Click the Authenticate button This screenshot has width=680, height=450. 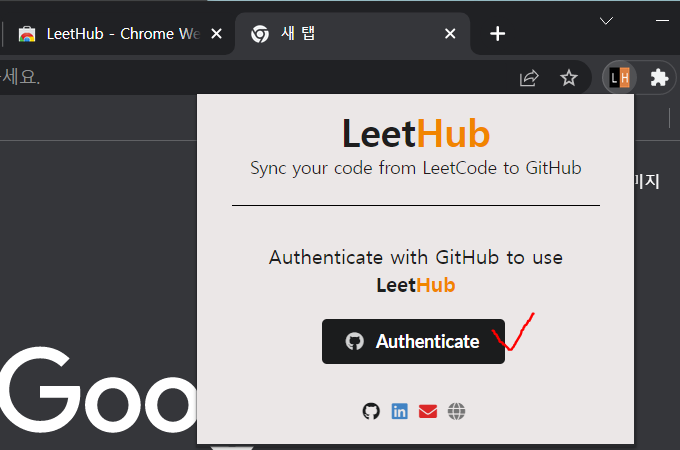[x=413, y=342]
